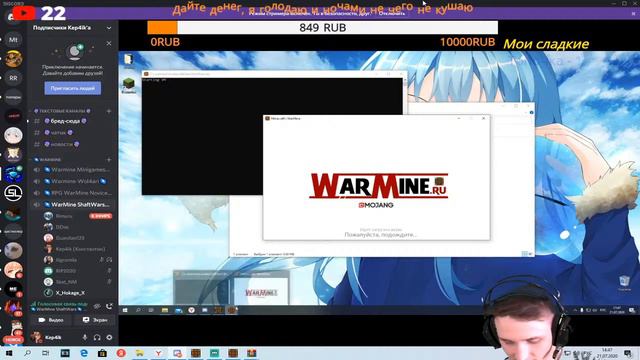Disconnect from the voice channel
This screenshot has height=360, width=640.
(x=109, y=306)
